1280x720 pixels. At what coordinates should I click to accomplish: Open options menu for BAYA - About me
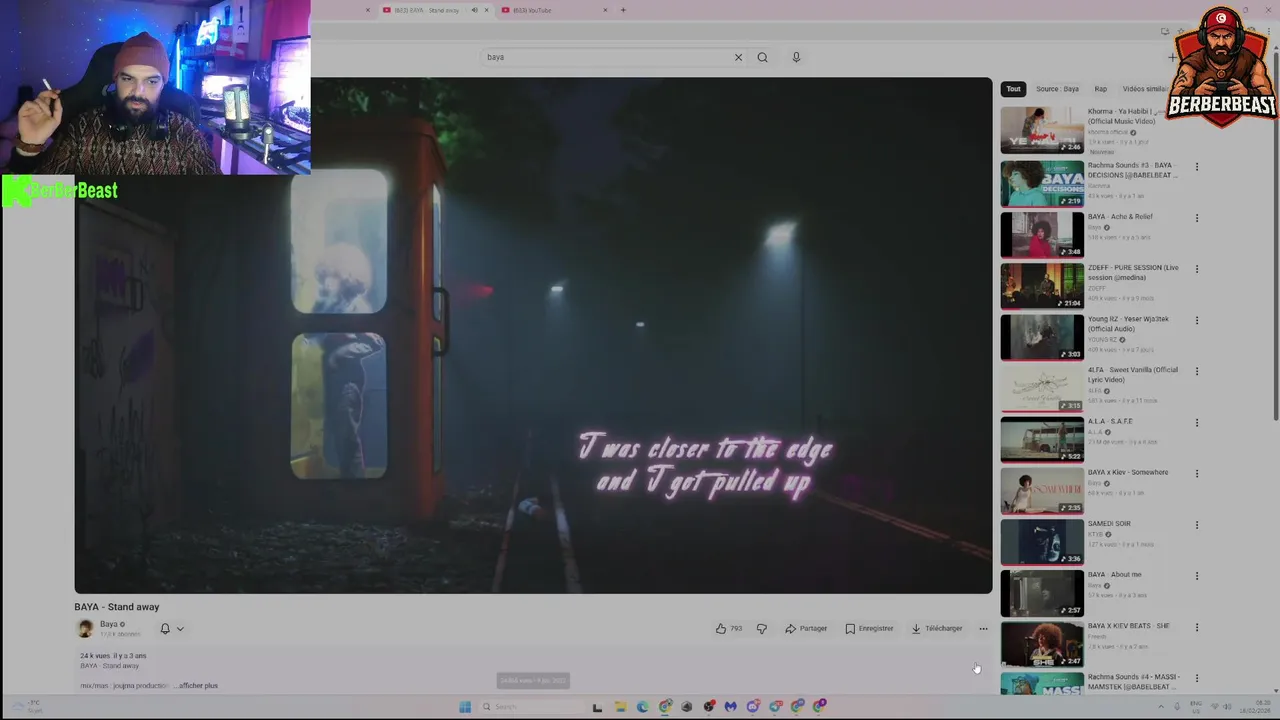tap(1196, 576)
